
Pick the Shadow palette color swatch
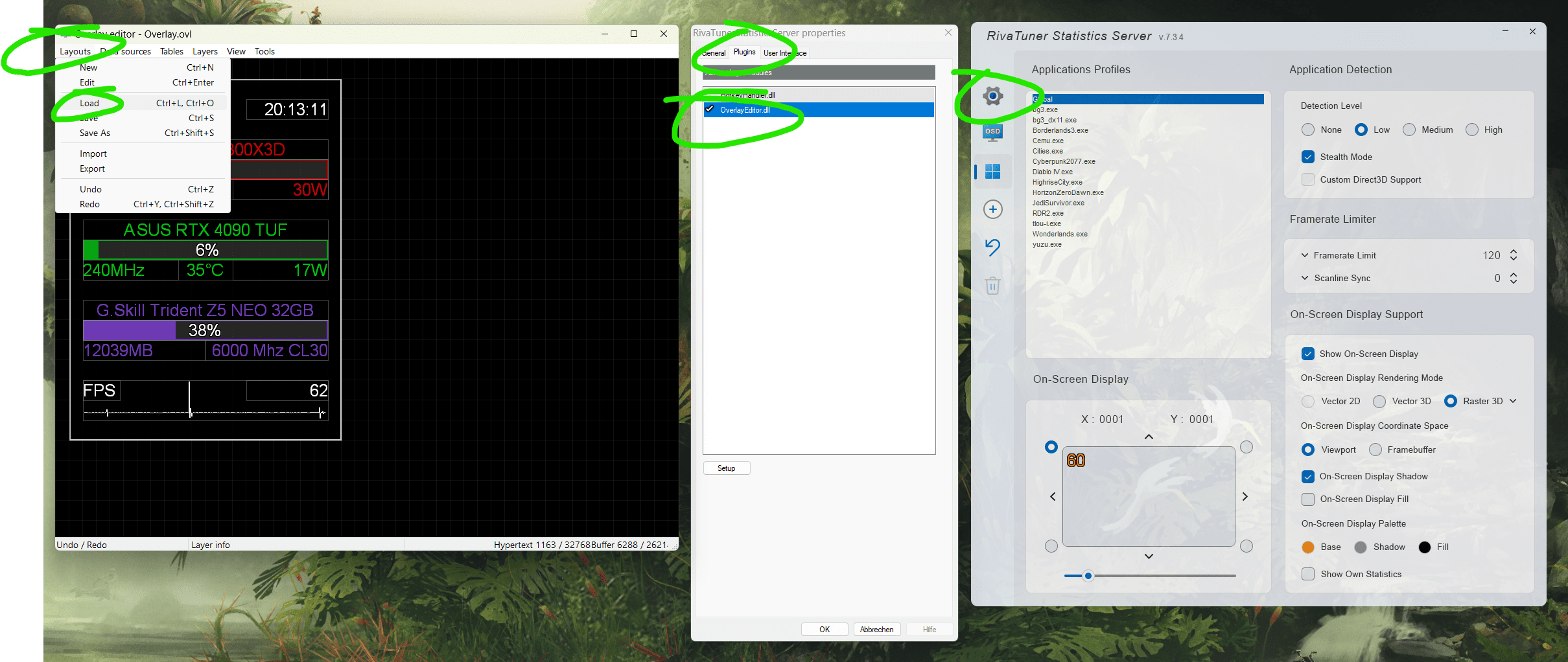coord(1361,547)
